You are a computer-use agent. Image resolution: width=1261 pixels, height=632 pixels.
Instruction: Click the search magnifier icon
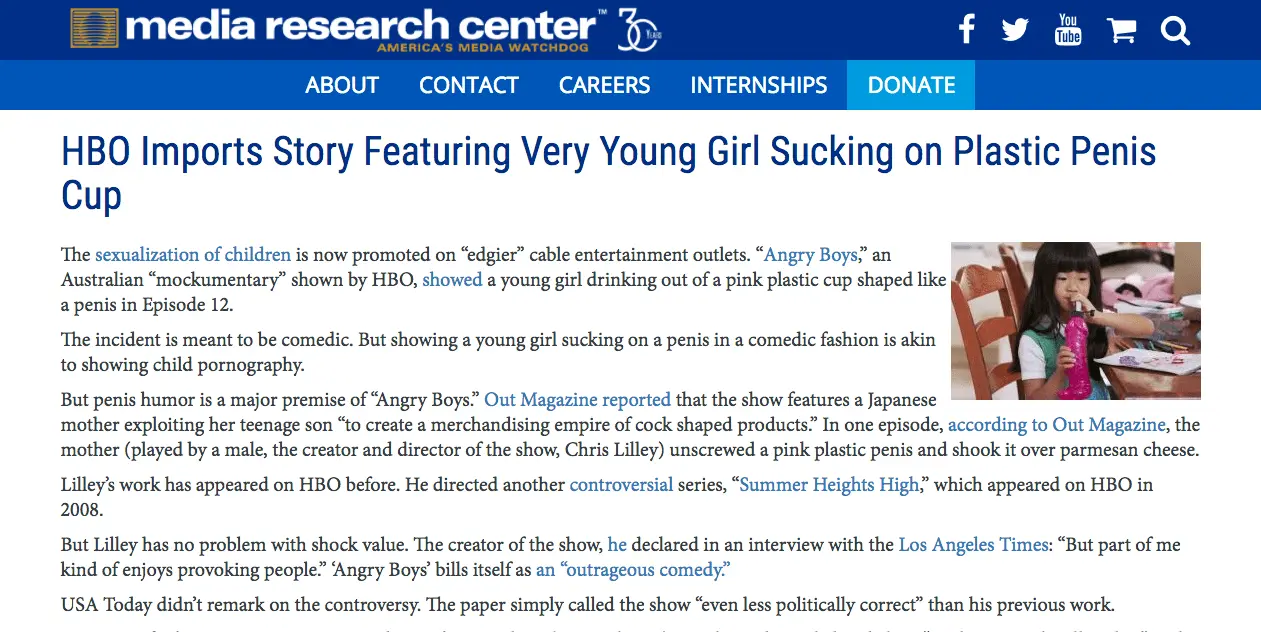[x=1175, y=31]
